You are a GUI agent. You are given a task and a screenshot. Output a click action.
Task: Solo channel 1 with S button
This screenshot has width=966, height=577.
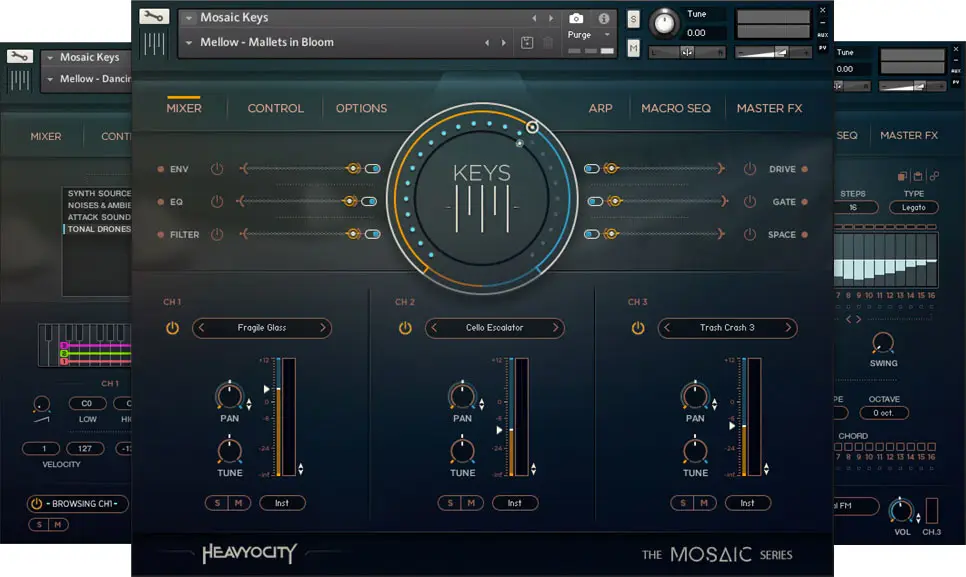pyautogui.click(x=217, y=503)
